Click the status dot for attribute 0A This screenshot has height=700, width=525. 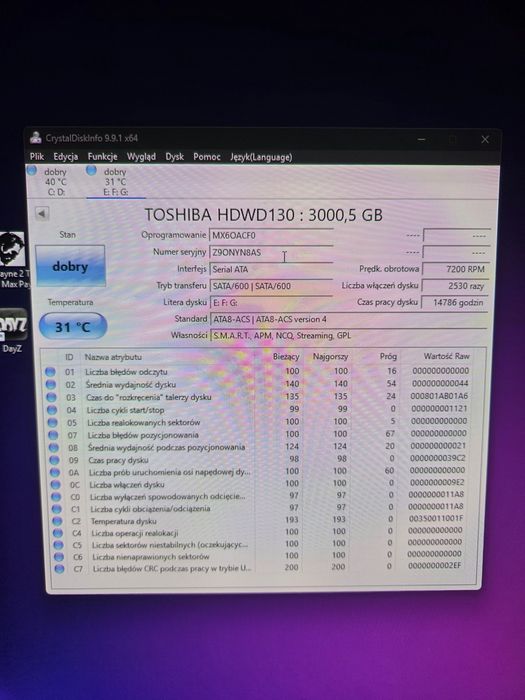coord(54,472)
